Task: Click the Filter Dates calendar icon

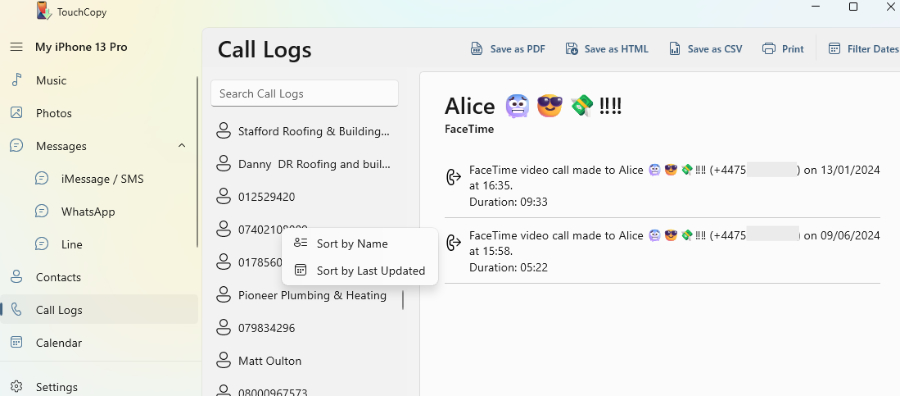Action: pos(835,49)
